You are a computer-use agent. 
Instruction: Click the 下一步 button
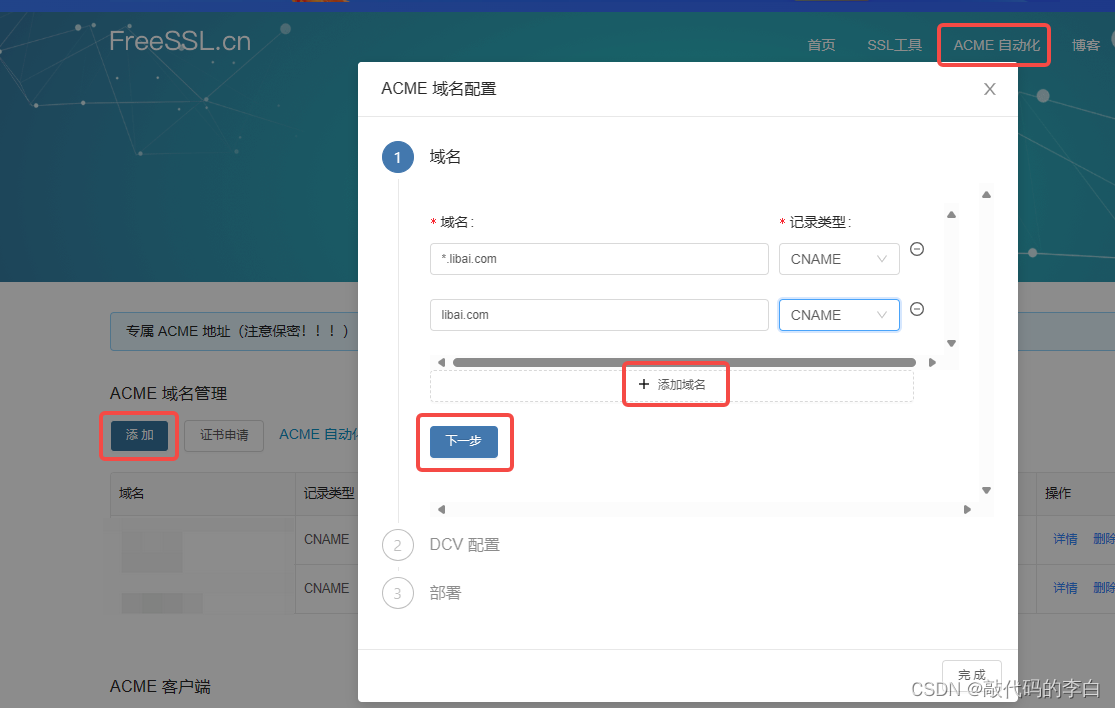[x=464, y=441]
